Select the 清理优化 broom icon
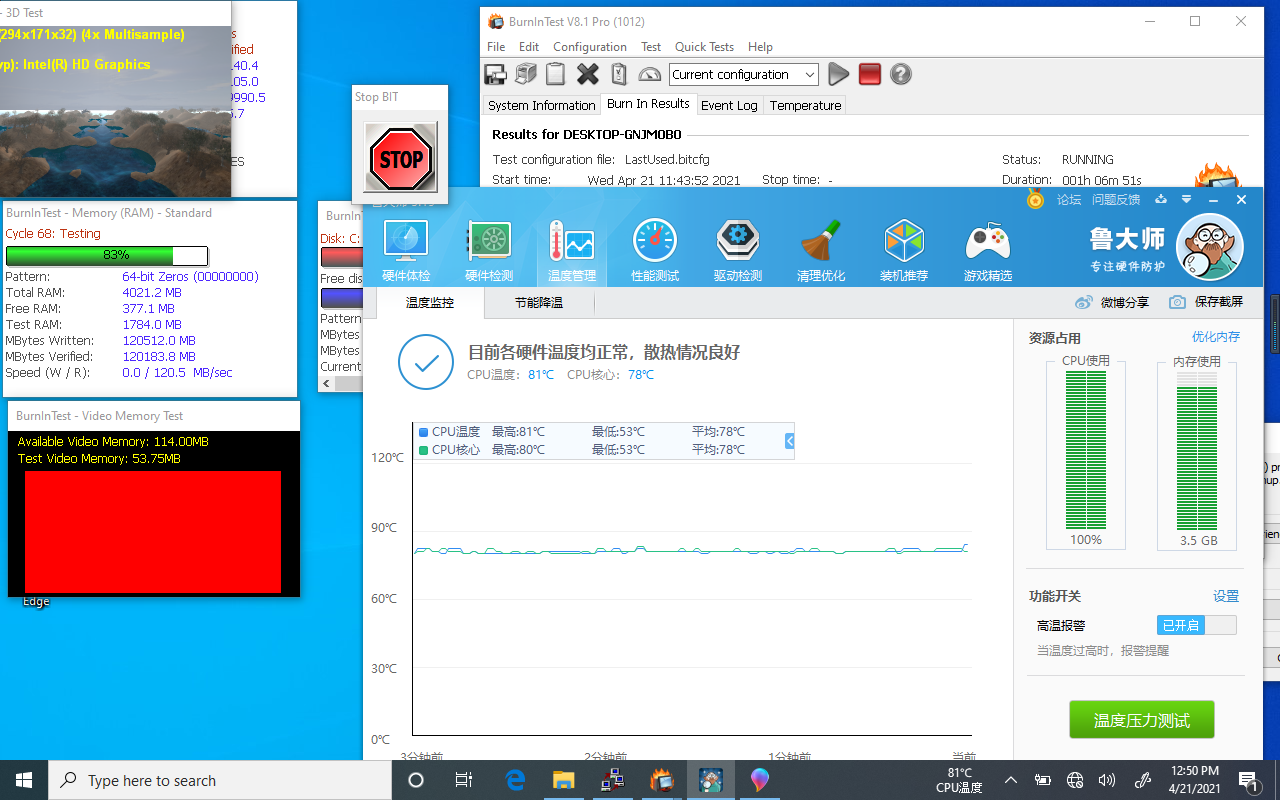 821,250
